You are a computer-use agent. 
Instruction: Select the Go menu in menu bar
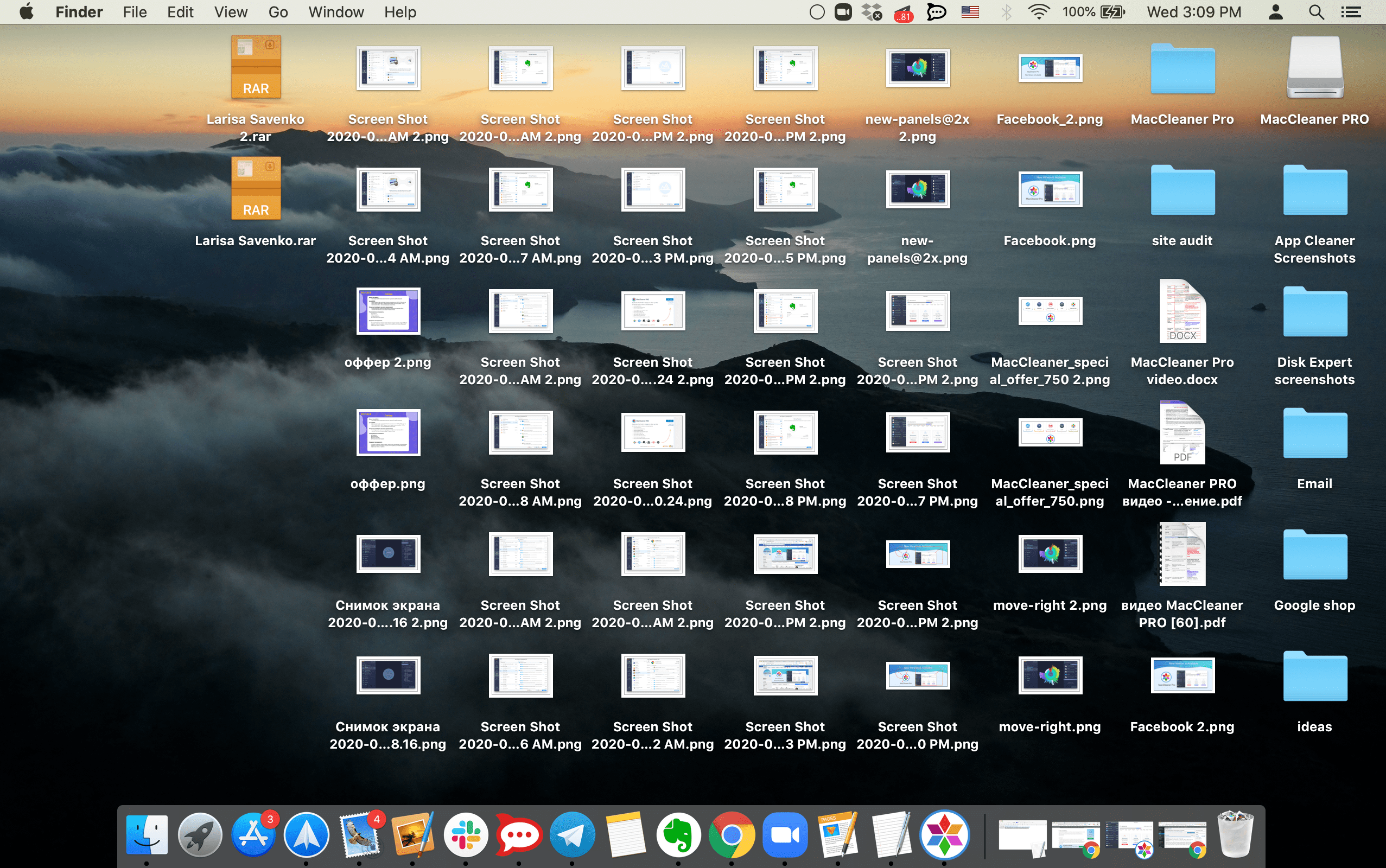(276, 11)
